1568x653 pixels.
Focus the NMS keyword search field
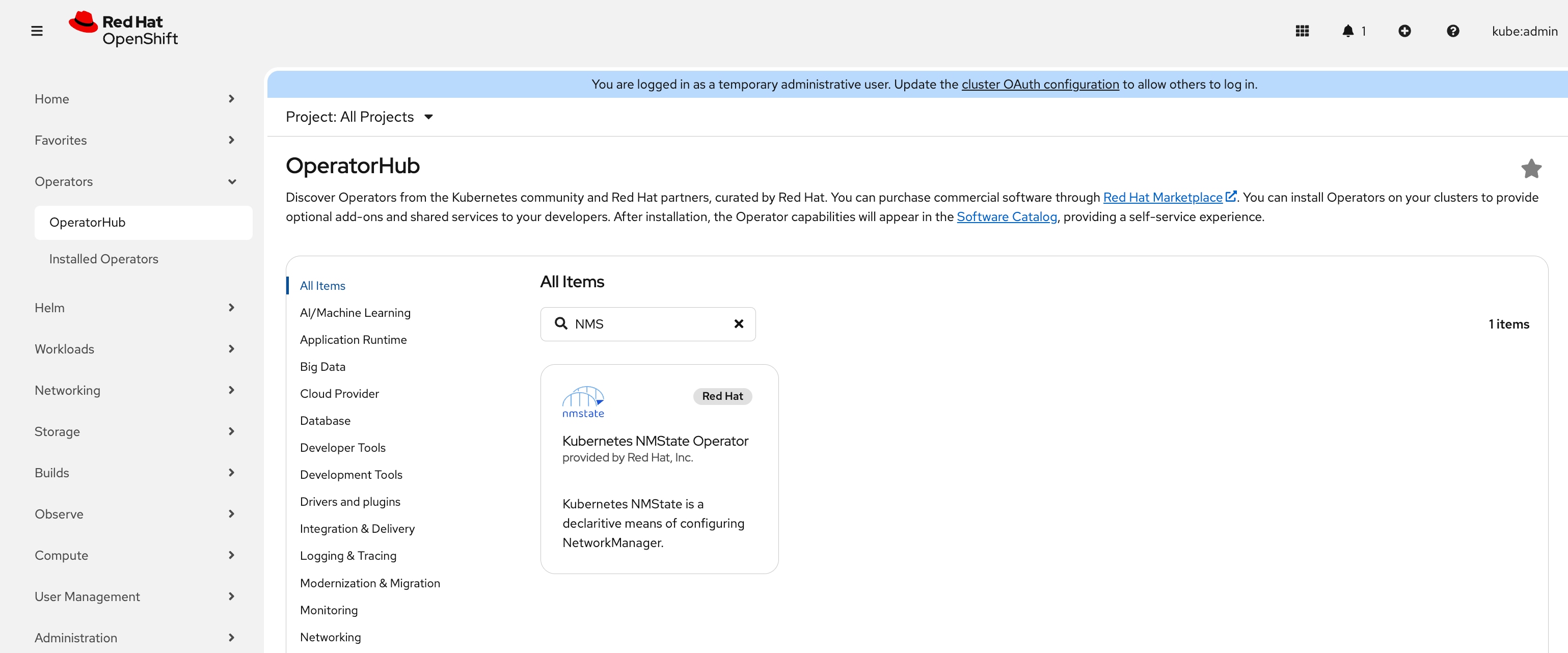647,324
